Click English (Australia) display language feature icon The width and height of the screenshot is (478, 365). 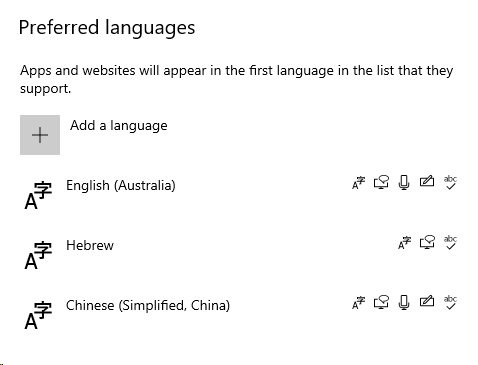358,183
